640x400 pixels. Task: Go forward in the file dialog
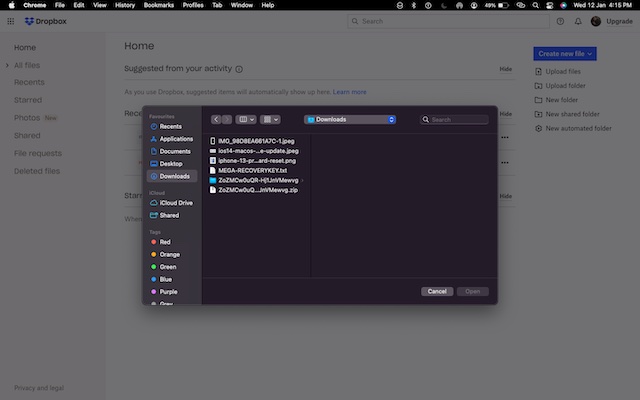point(227,119)
